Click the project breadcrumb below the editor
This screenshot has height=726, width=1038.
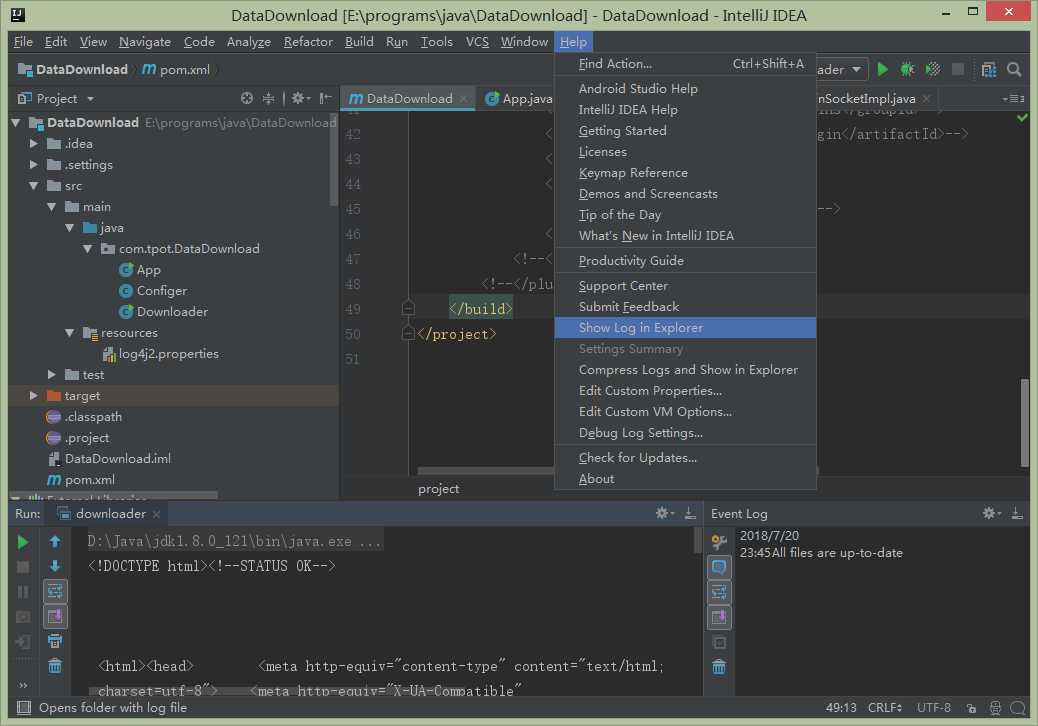click(438, 489)
